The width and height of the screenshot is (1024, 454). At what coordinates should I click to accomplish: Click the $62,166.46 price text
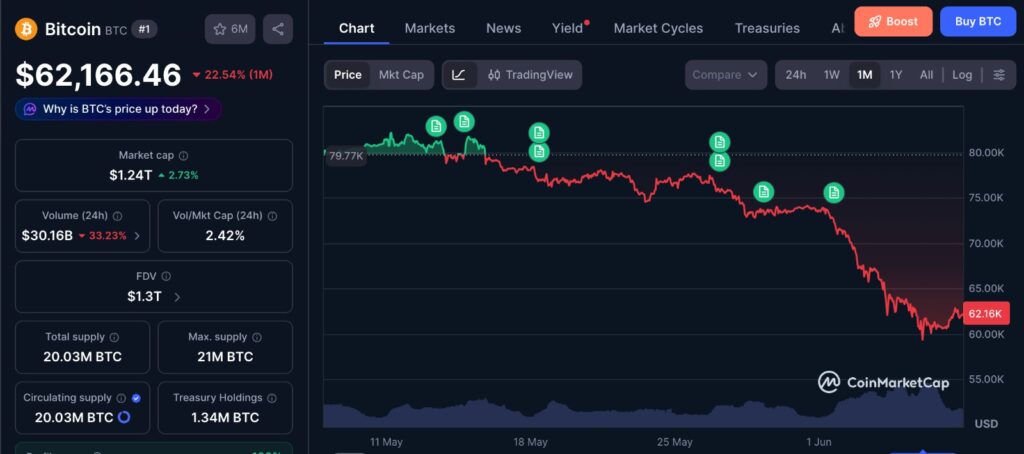pos(99,75)
